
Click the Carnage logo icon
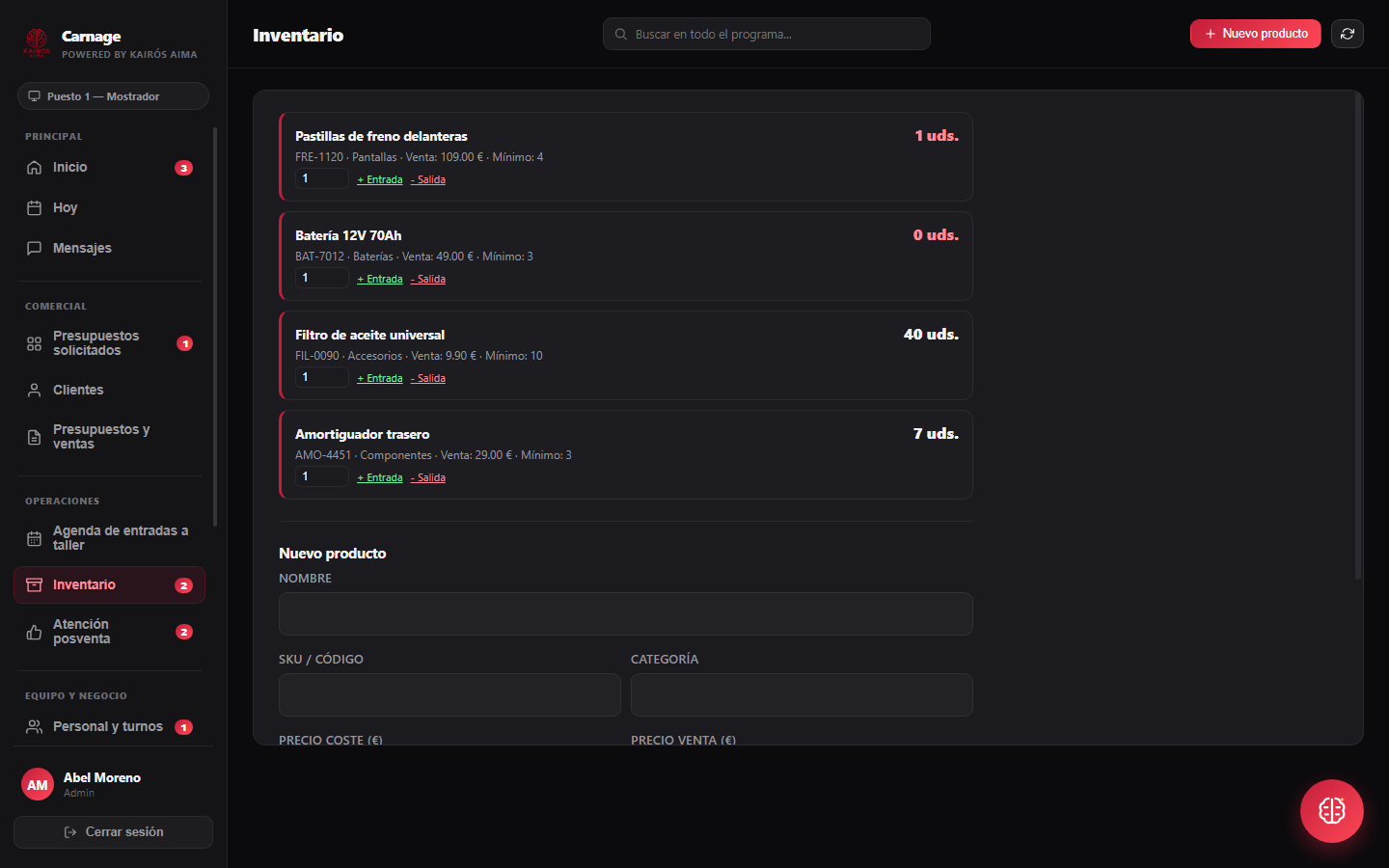click(x=37, y=42)
